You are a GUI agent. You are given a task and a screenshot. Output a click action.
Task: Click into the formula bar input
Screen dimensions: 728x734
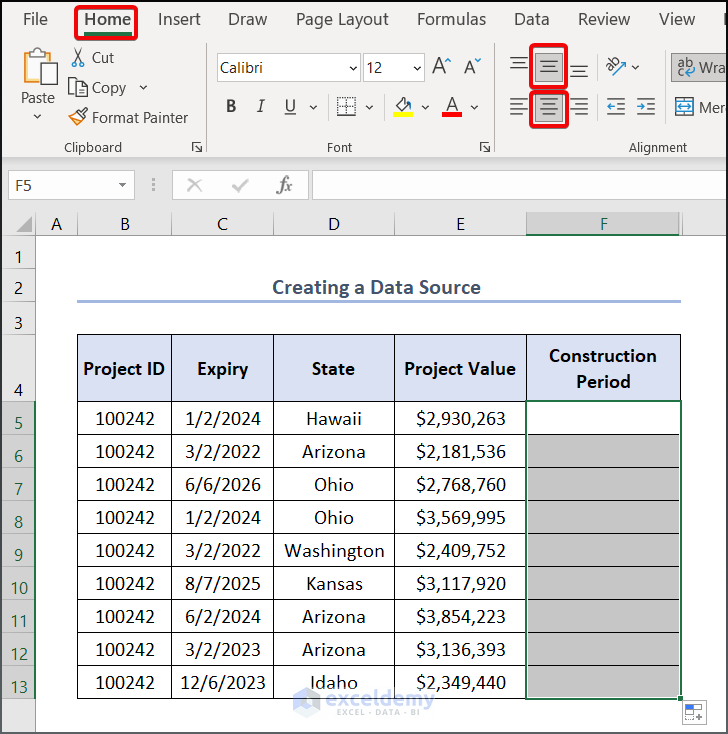tap(520, 185)
